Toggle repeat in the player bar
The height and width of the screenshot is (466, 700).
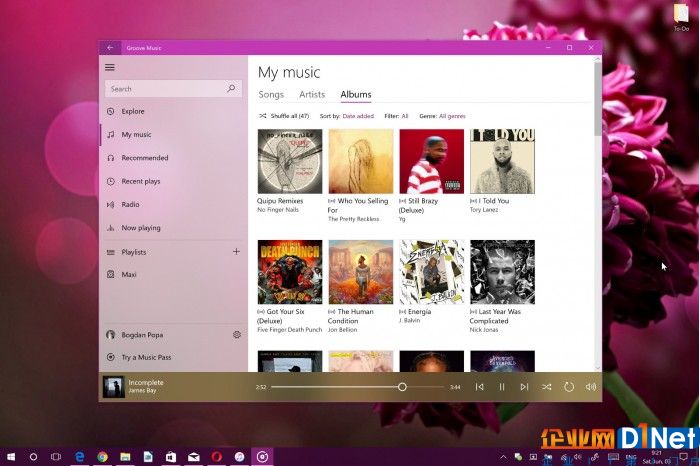pyautogui.click(x=569, y=387)
